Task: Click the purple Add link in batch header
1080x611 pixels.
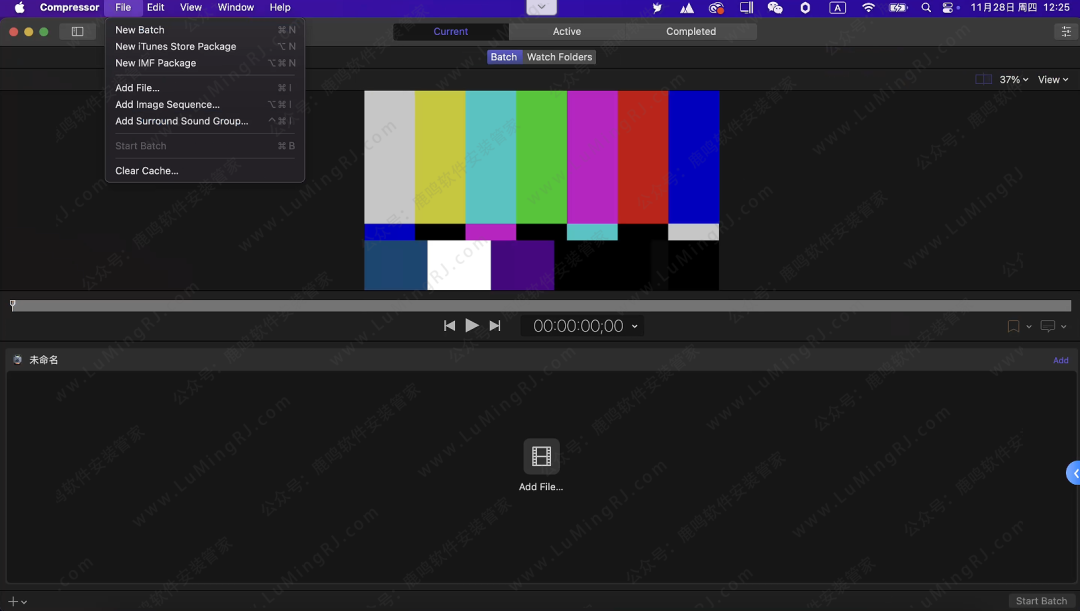Action: pos(1060,360)
